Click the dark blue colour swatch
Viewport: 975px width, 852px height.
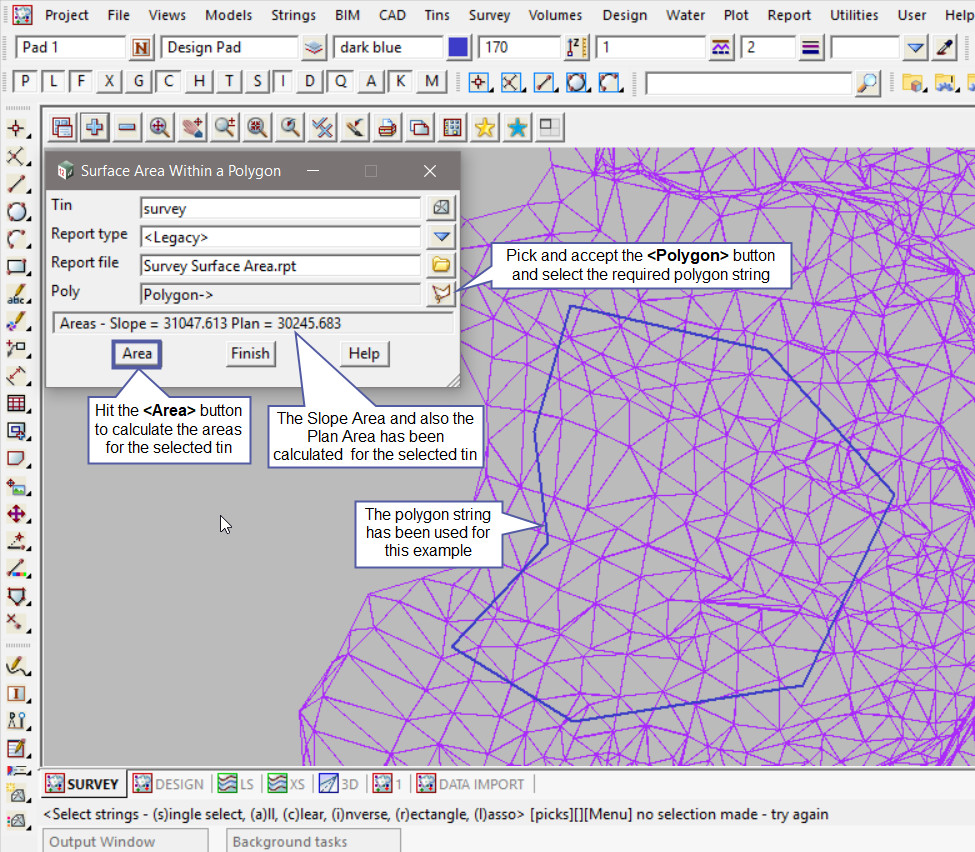pyautogui.click(x=458, y=47)
